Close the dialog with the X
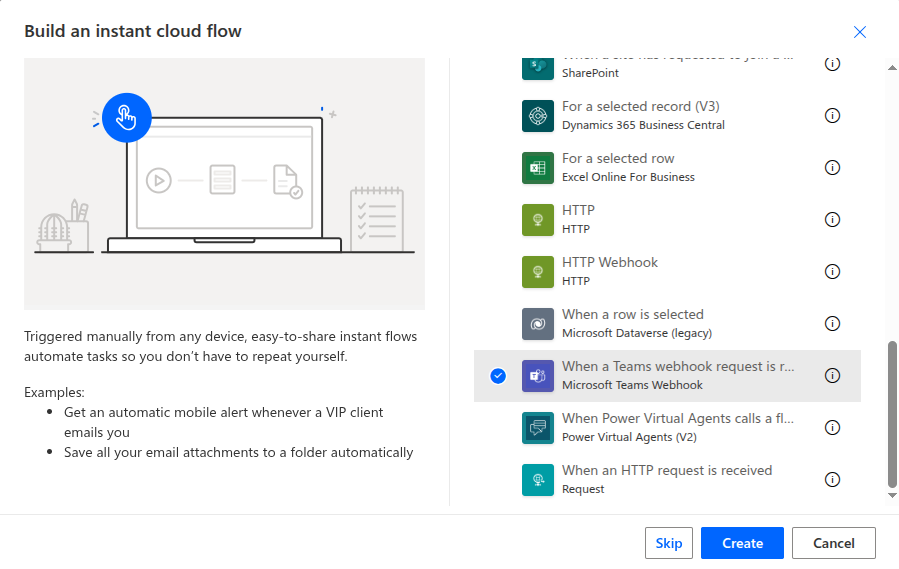899x569 pixels. point(860,32)
